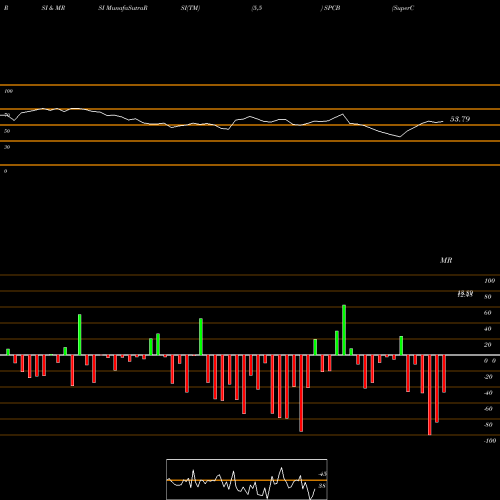Click the RSI axis label '0'
The height and width of the screenshot is (500, 500).
pos(5,171)
